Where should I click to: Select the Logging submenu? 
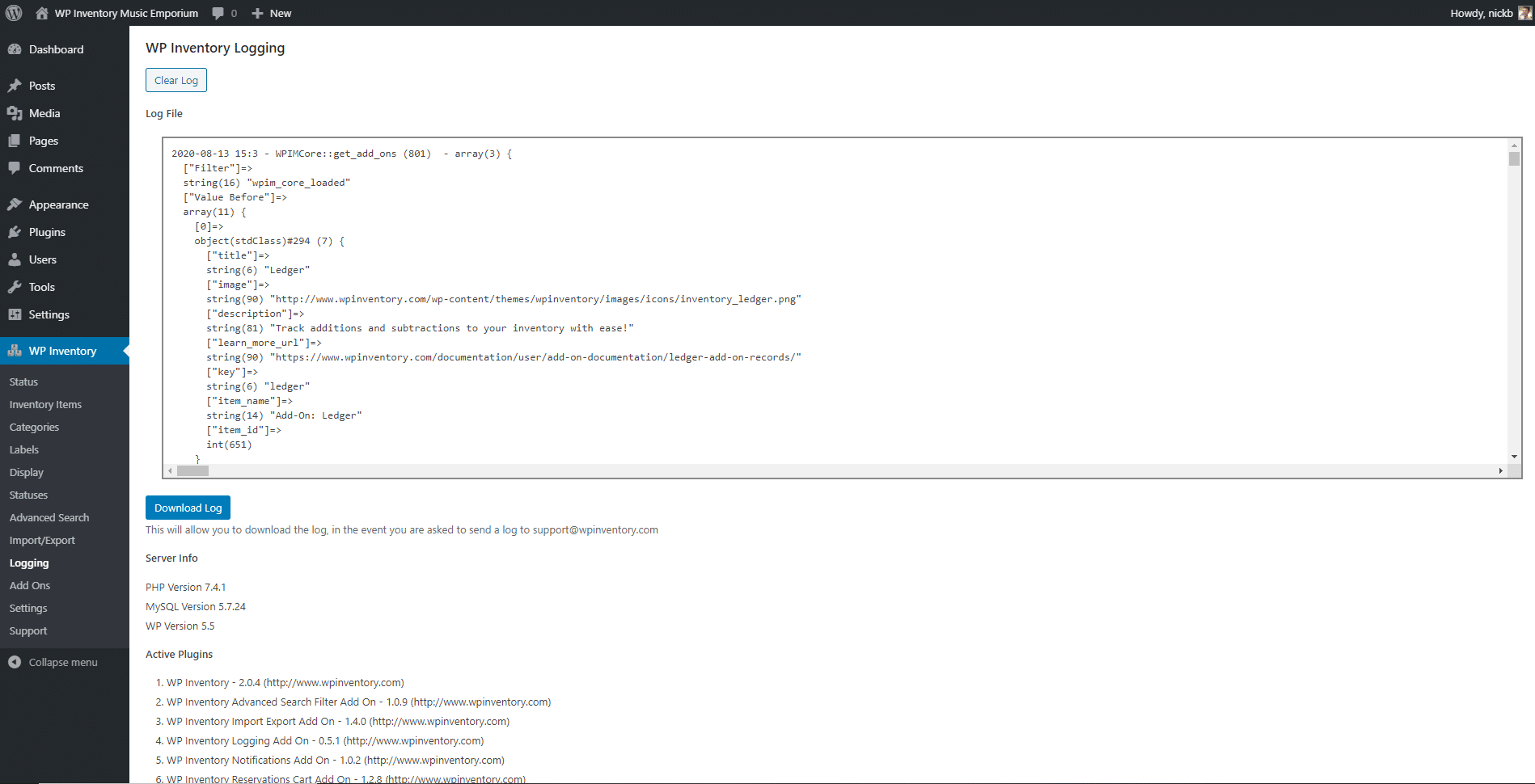click(29, 563)
